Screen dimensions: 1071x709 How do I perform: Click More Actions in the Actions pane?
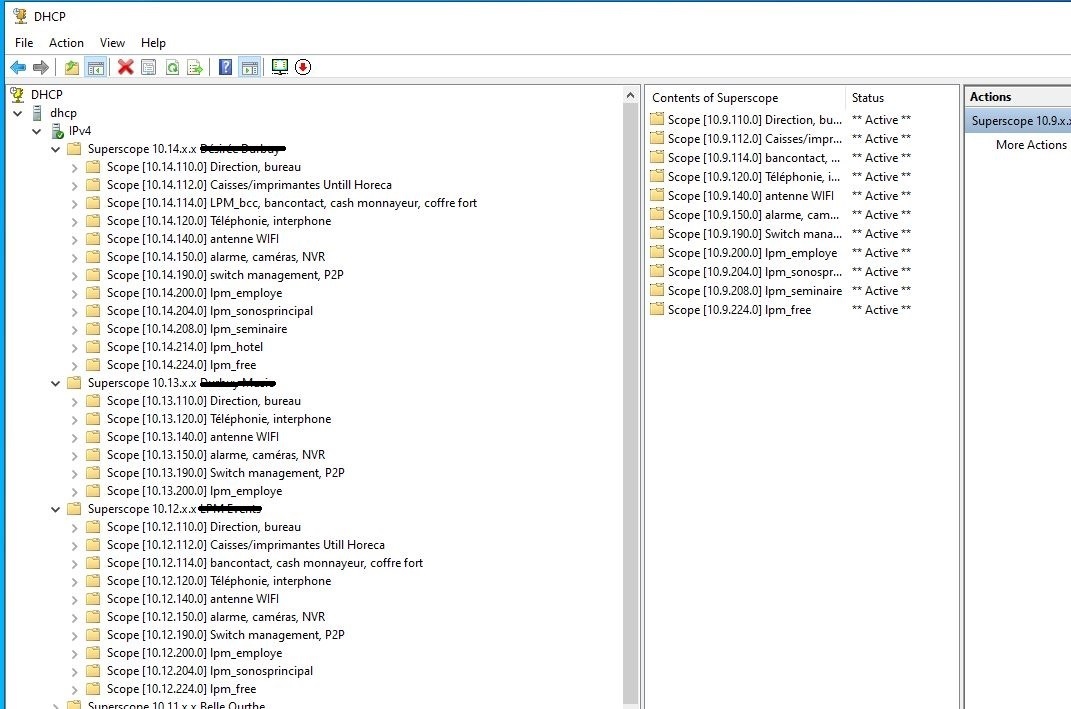(x=1031, y=144)
